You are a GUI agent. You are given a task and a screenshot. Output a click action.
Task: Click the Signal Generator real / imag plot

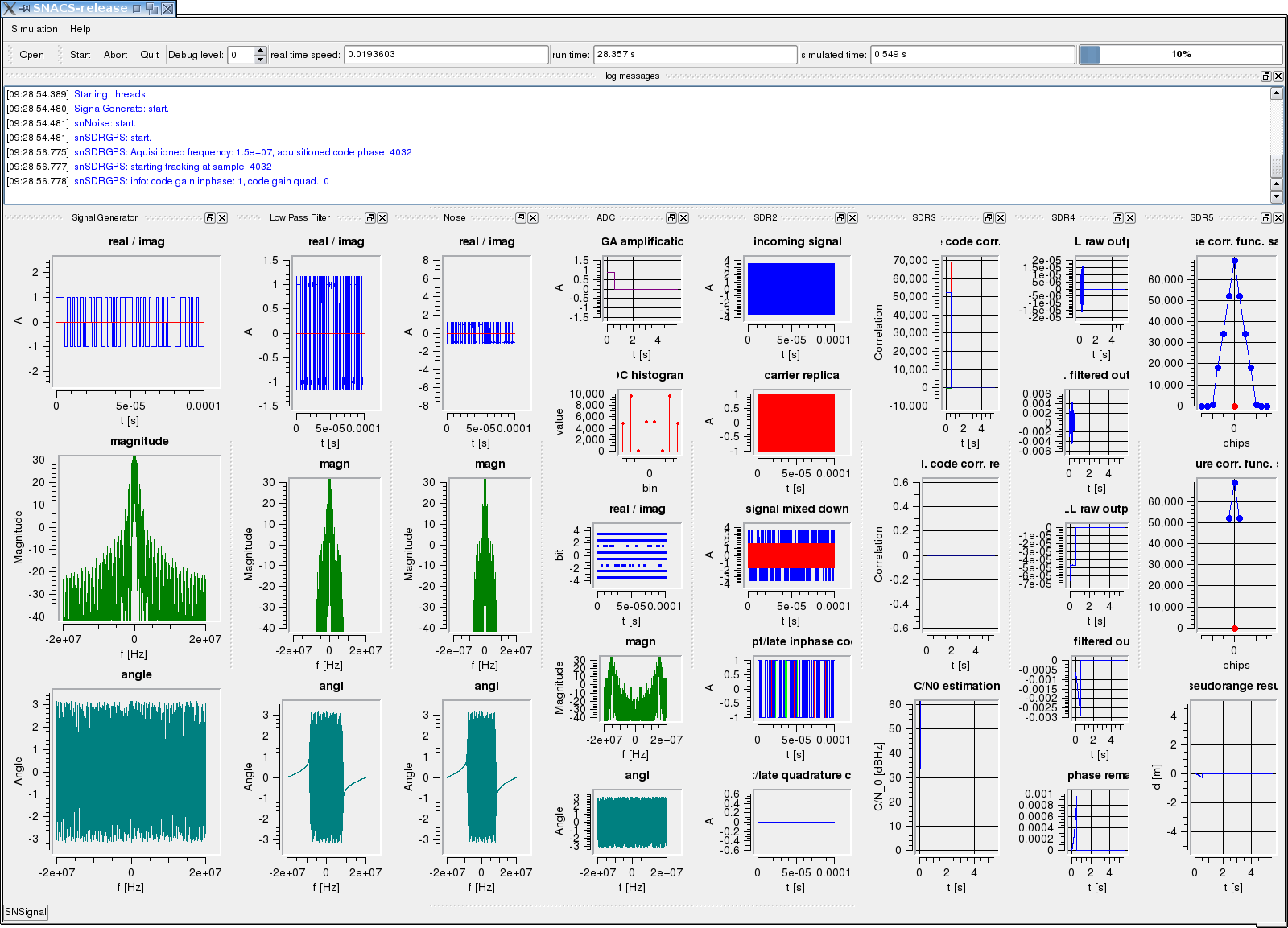pos(135,322)
